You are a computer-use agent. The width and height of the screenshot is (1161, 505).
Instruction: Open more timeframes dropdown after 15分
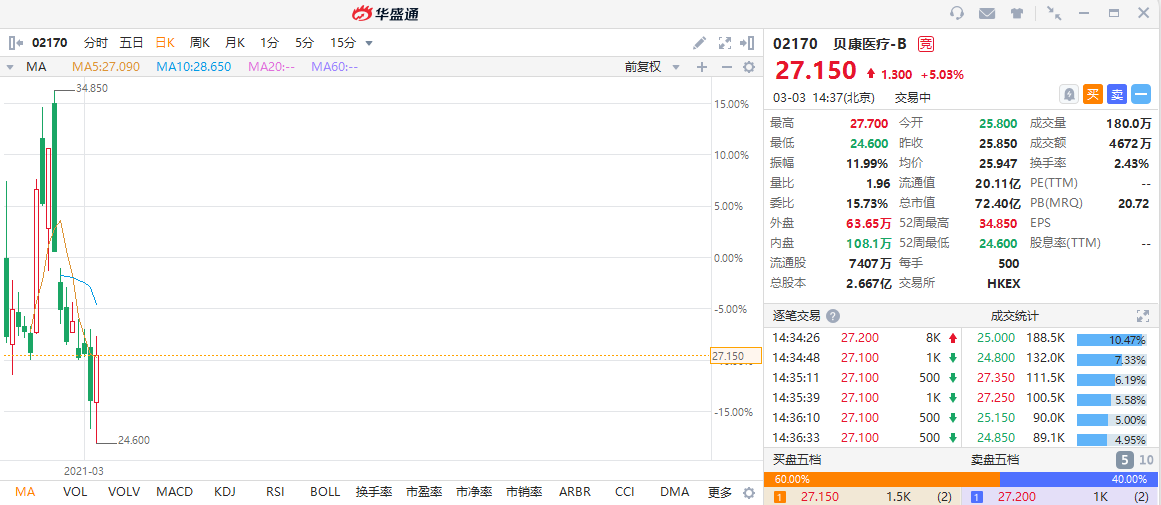pos(369,43)
